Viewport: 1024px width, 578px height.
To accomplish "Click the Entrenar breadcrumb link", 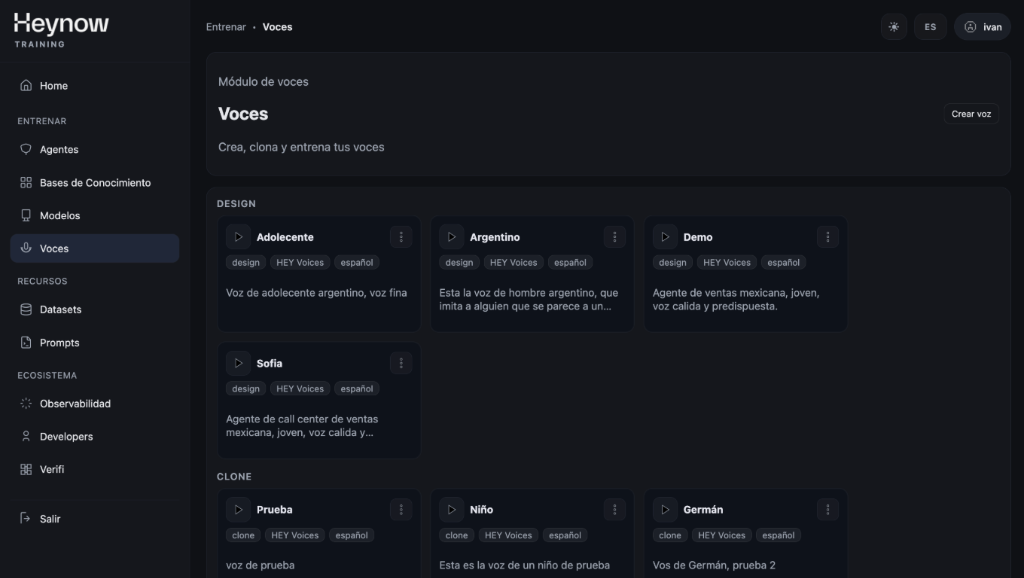I will pyautogui.click(x=225, y=27).
